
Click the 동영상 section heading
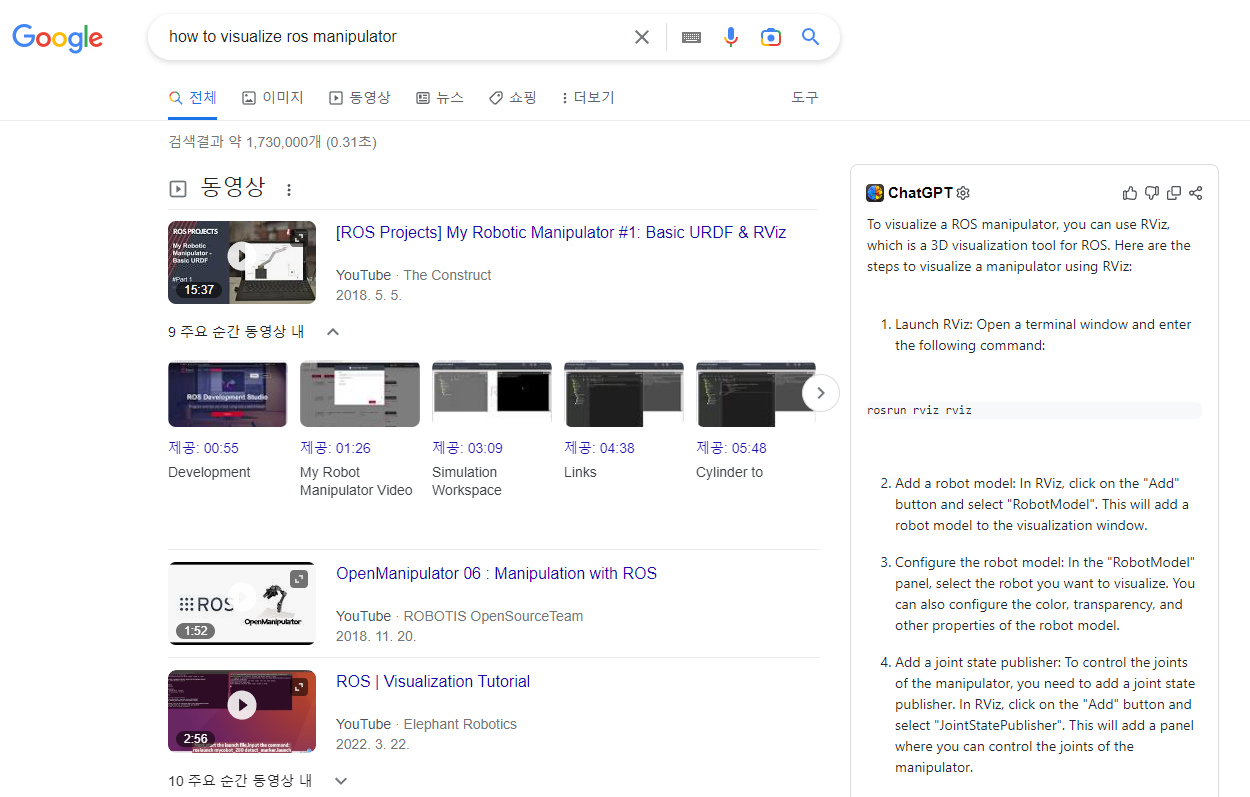tap(233, 188)
